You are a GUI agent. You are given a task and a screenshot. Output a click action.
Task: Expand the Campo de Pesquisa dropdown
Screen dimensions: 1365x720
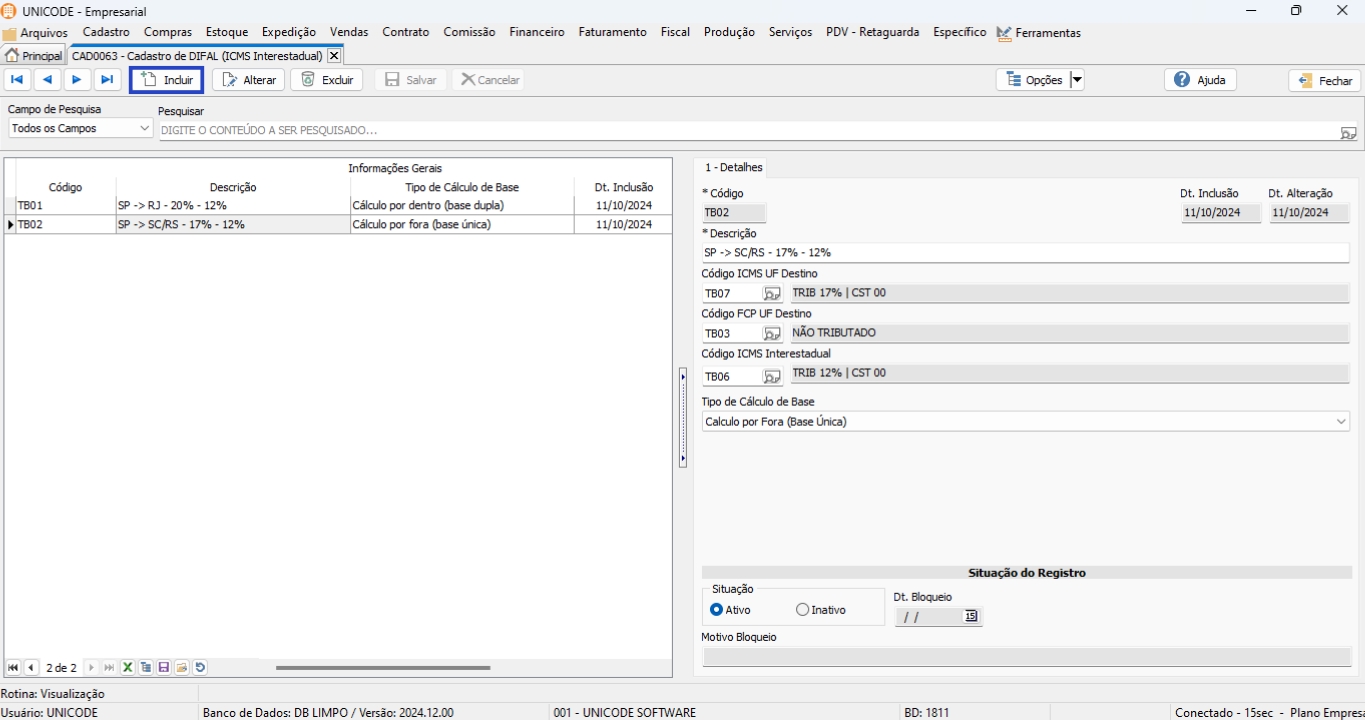(144, 129)
